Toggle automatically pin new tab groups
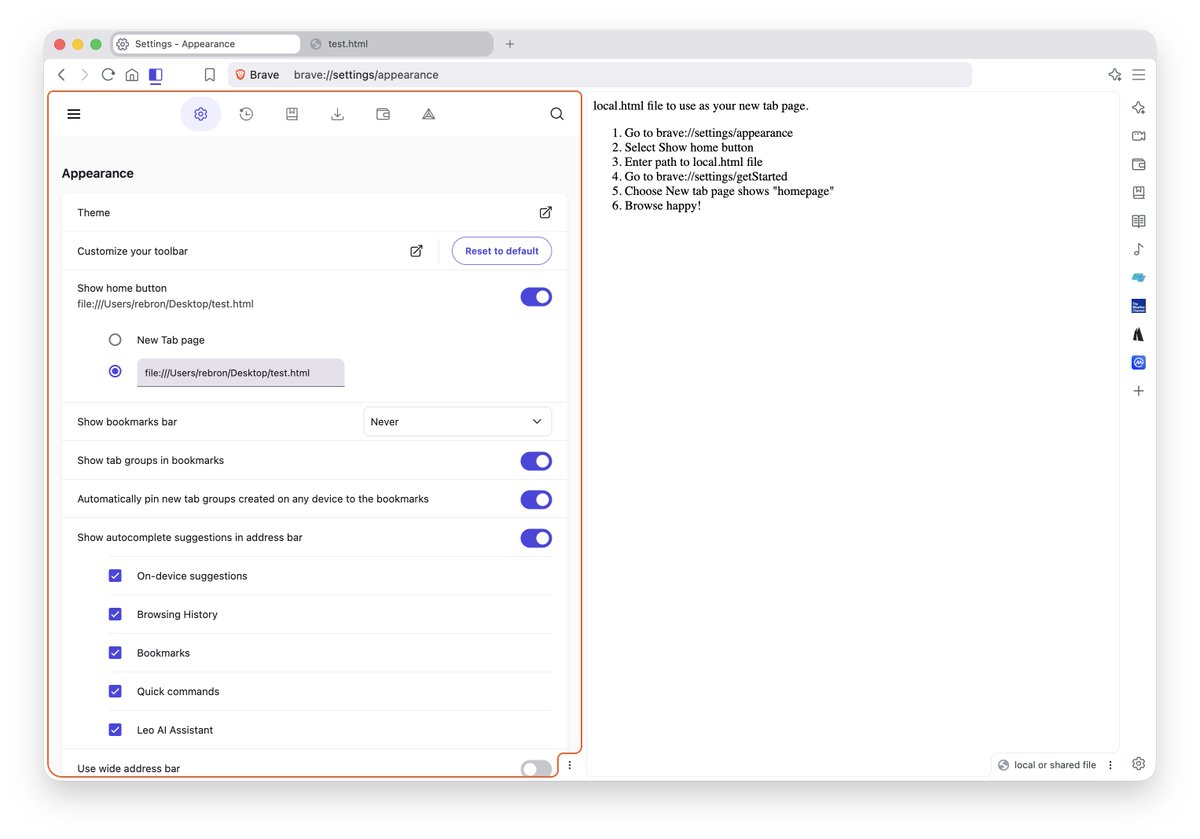1200x839 pixels. click(536, 499)
